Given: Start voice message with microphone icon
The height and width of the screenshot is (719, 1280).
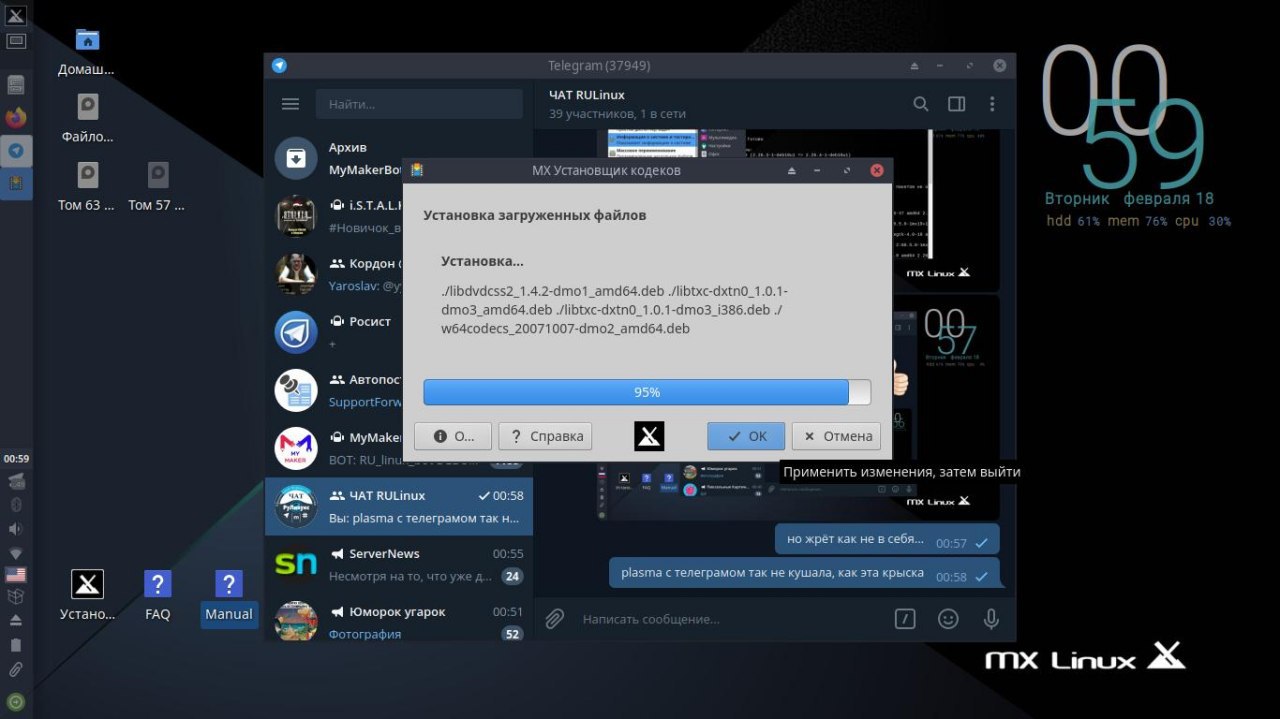Looking at the screenshot, I should (x=991, y=619).
